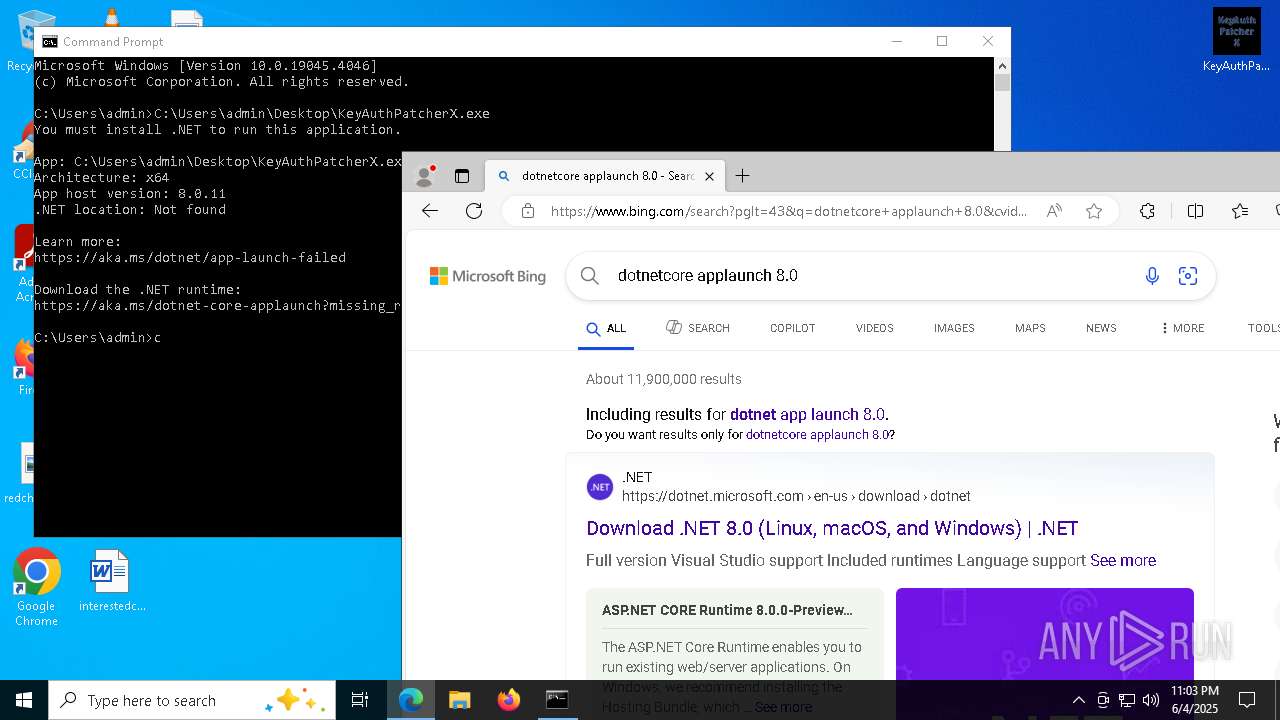Image resolution: width=1280 pixels, height=720 pixels.
Task: Close the Command Prompt window
Action: click(988, 41)
